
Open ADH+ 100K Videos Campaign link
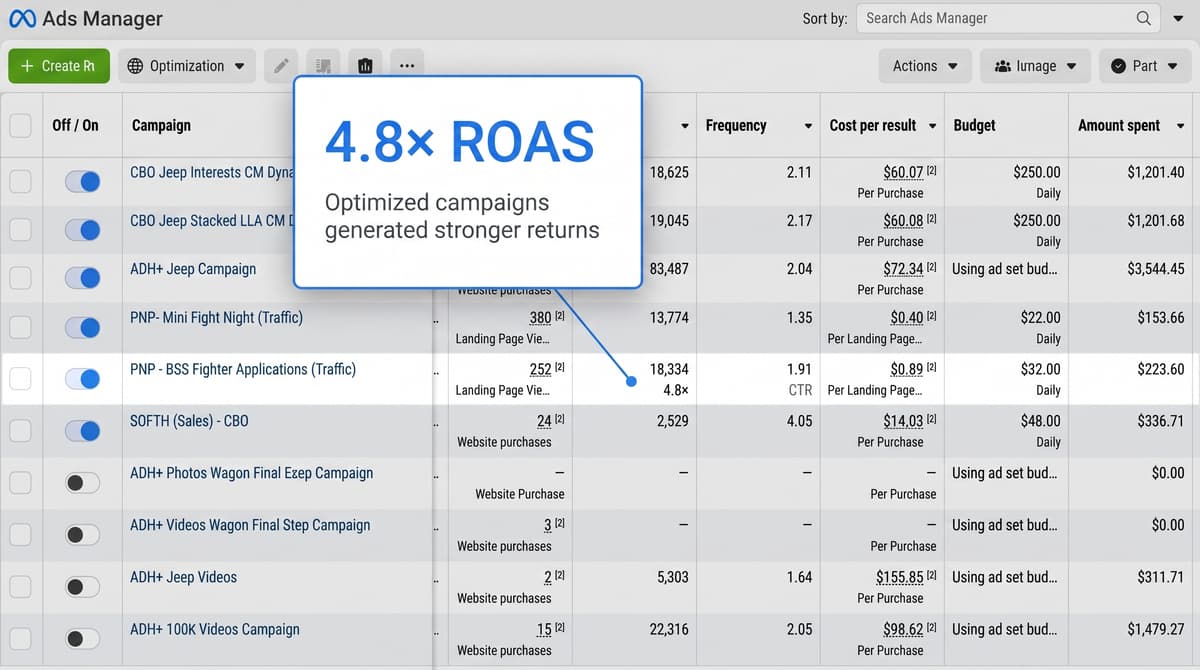coord(215,629)
